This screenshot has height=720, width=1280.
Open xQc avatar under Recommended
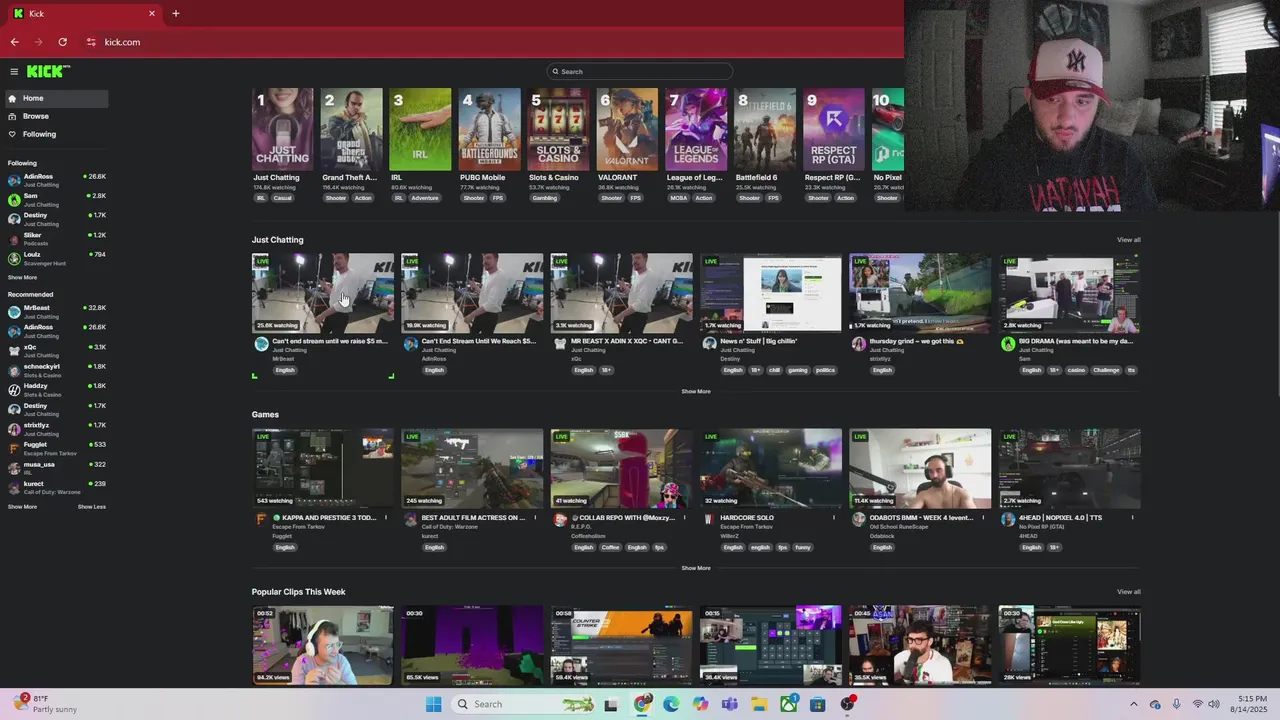click(14, 351)
